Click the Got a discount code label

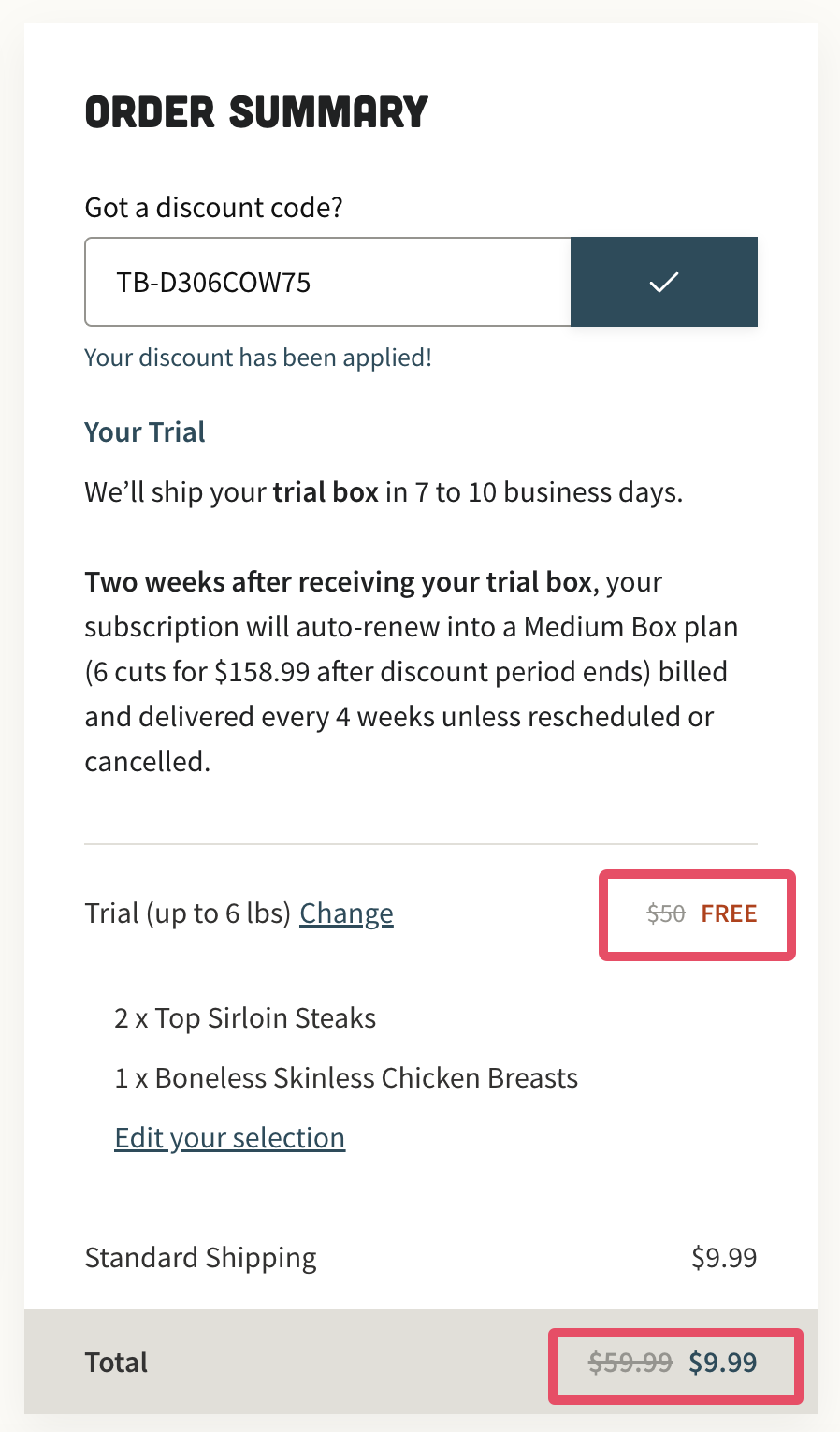[x=213, y=207]
